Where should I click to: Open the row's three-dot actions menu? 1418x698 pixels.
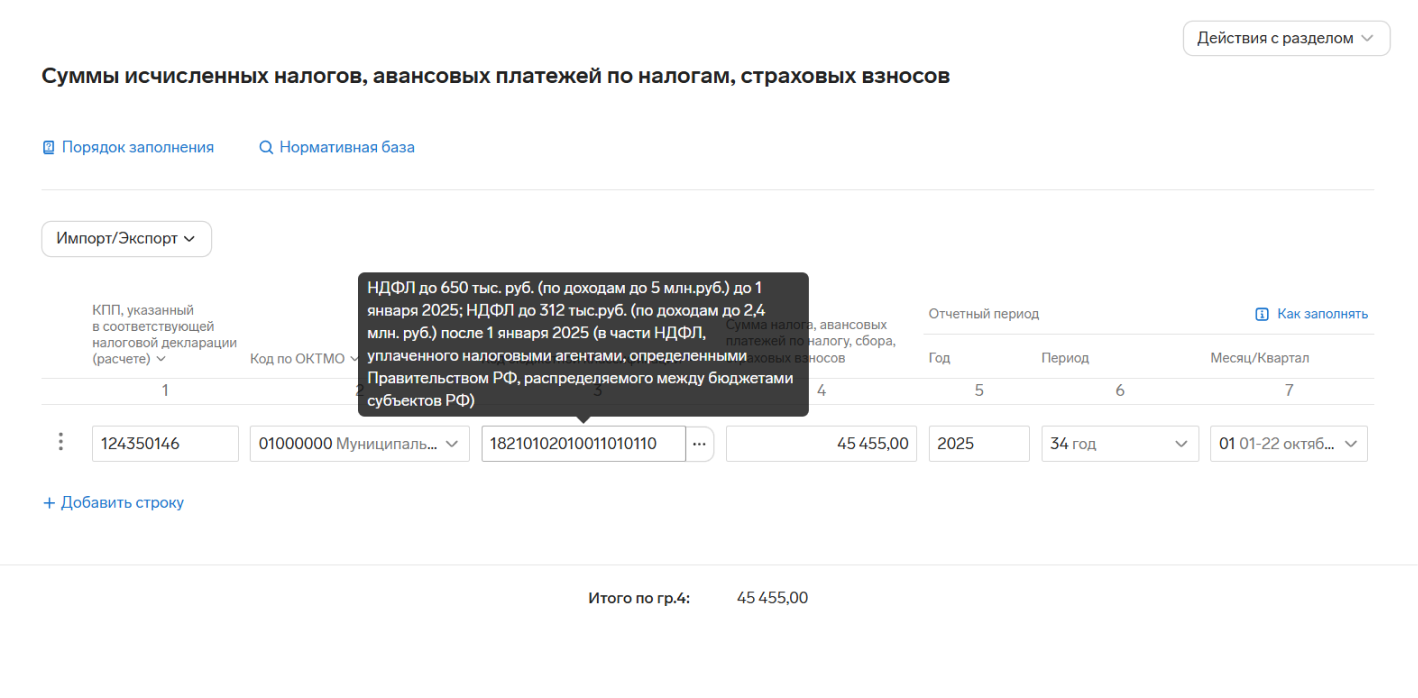pyautogui.click(x=61, y=442)
